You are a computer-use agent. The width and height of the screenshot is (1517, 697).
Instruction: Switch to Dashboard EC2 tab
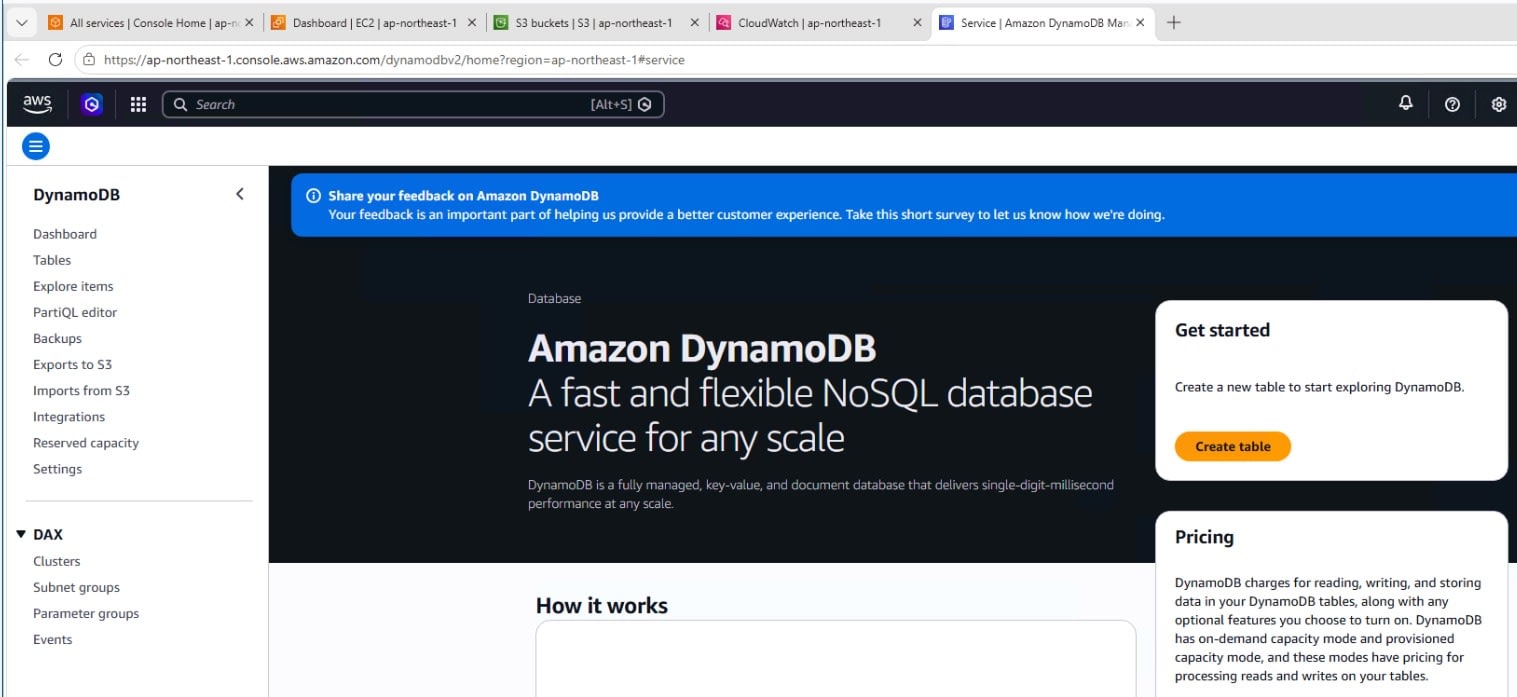(374, 23)
